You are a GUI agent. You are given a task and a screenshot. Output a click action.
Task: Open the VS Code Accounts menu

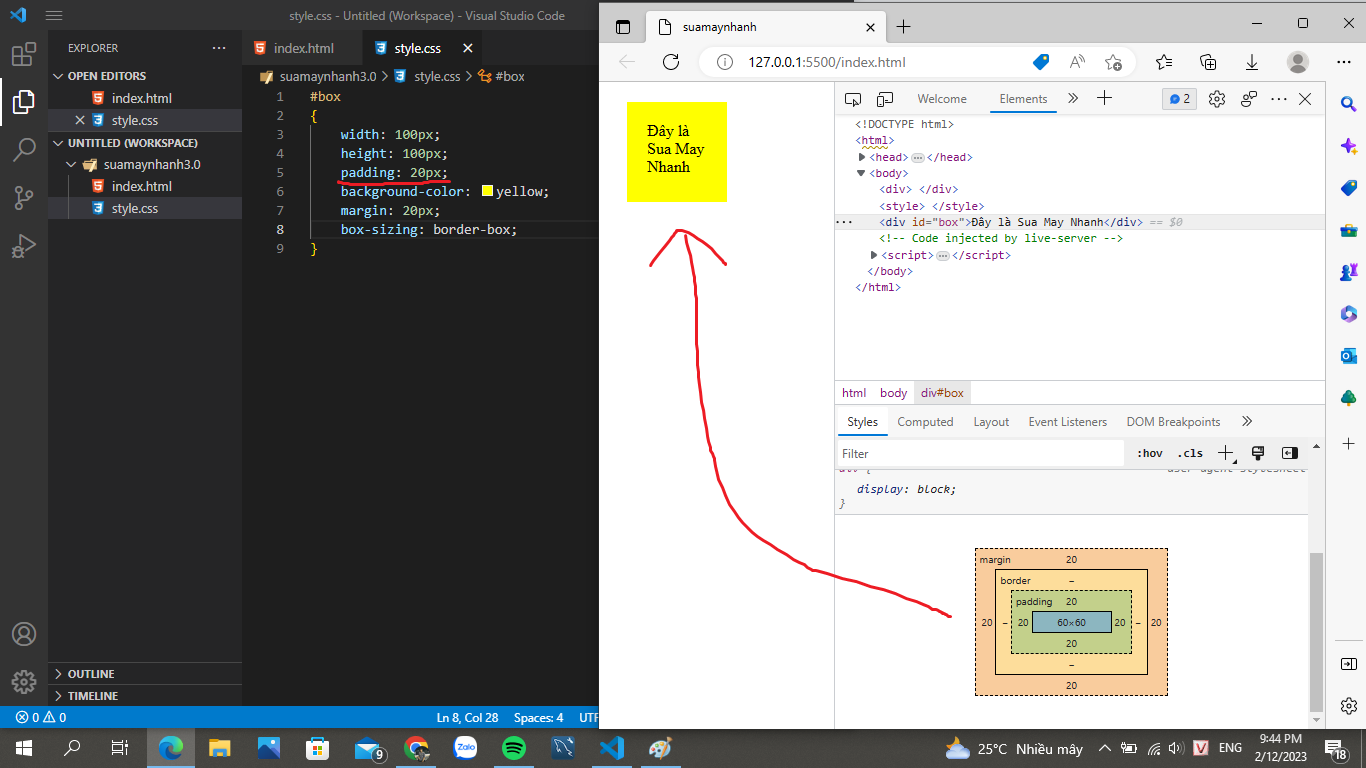(x=24, y=634)
